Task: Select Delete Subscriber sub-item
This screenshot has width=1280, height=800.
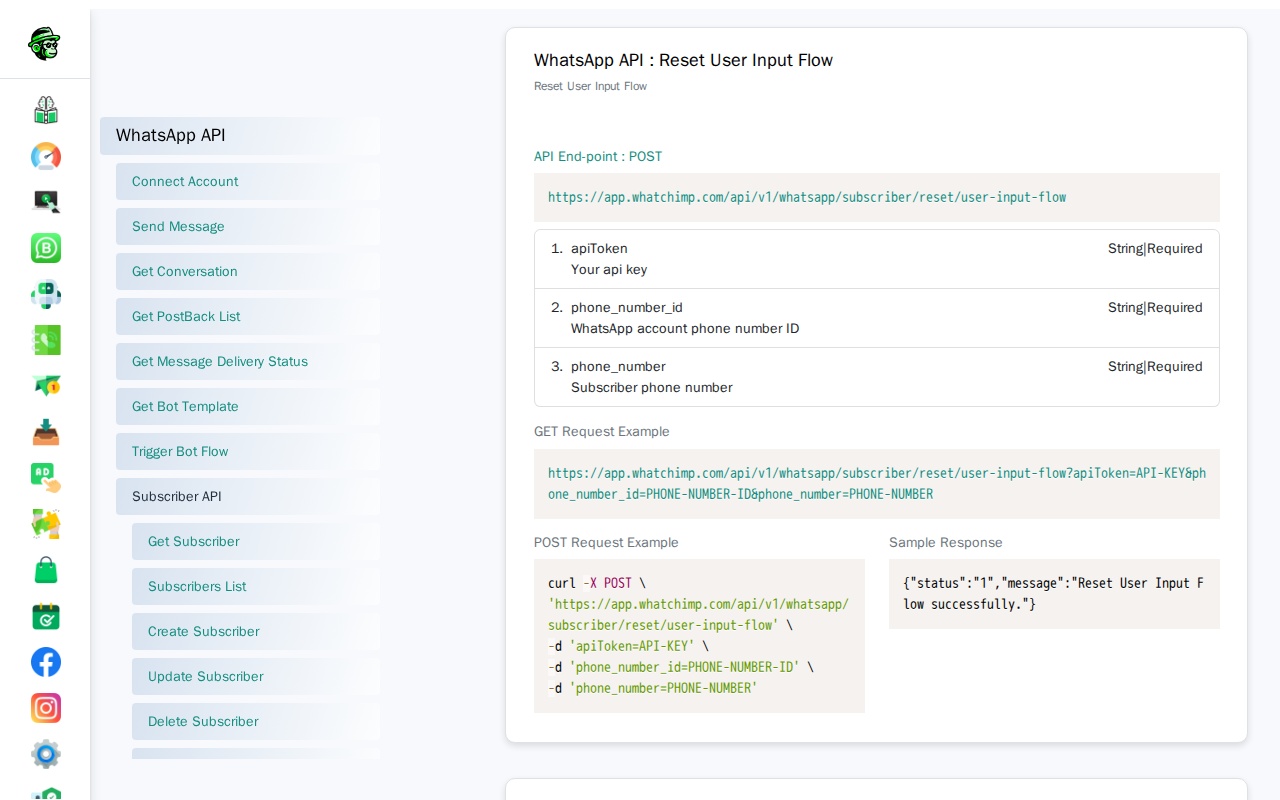Action: [256, 722]
